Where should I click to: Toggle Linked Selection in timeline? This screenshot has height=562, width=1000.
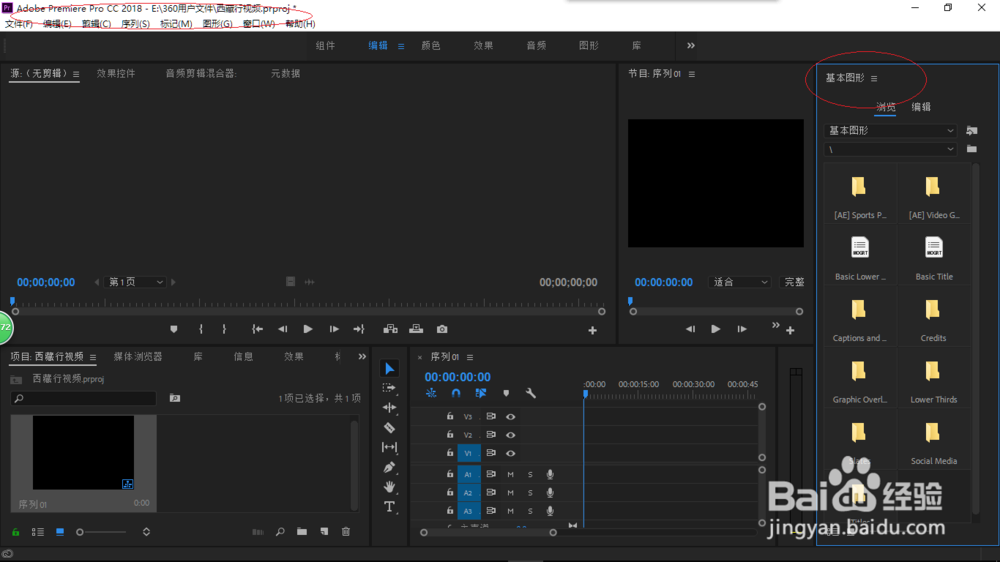click(x=480, y=393)
